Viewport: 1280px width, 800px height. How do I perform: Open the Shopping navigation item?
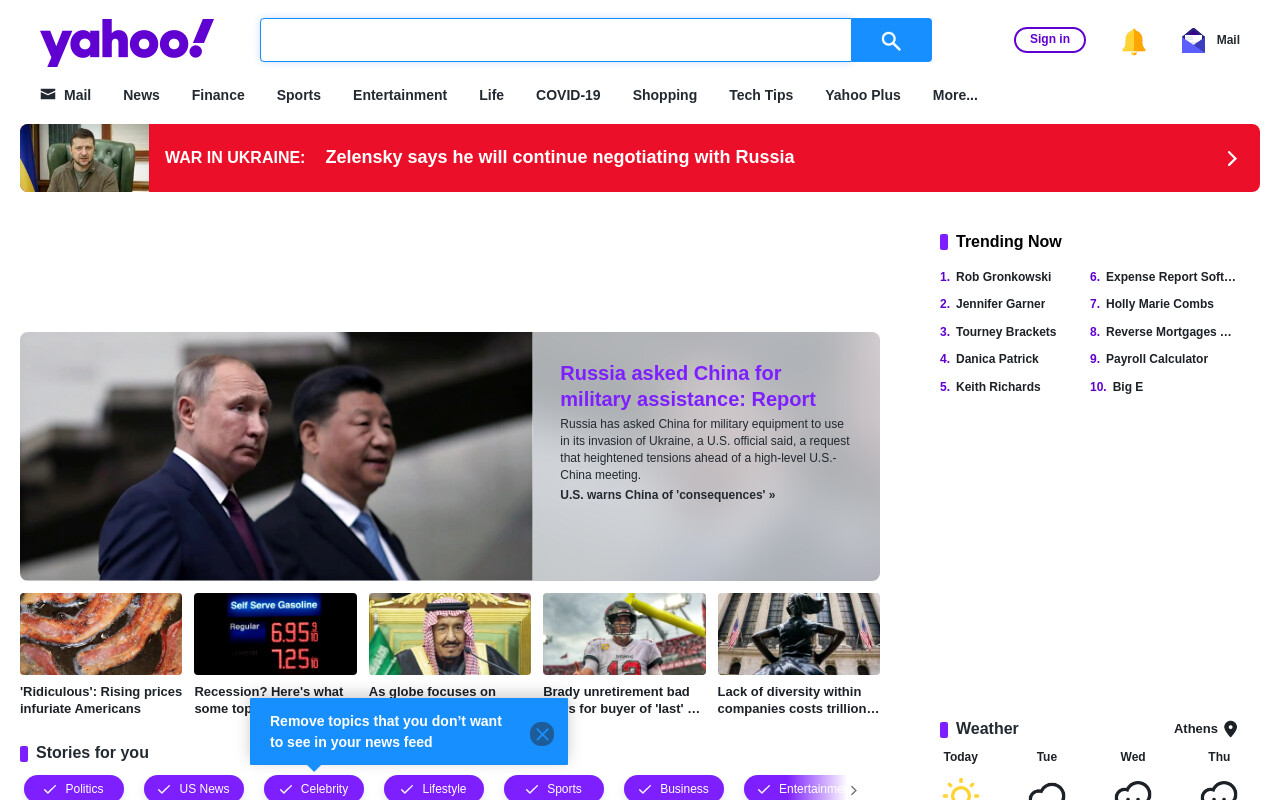(665, 95)
